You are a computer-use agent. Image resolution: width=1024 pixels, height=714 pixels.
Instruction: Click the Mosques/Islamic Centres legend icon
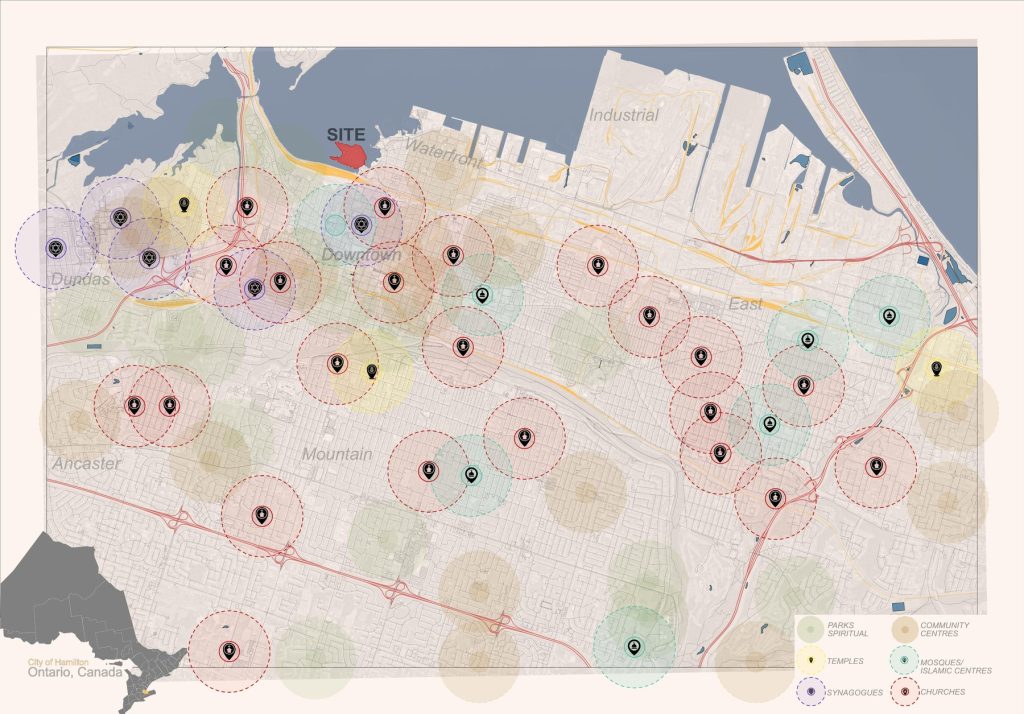(904, 661)
